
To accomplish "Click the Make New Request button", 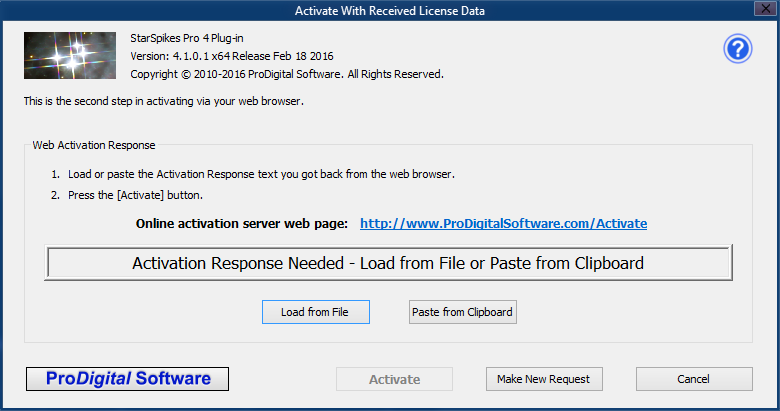I will tap(544, 379).
